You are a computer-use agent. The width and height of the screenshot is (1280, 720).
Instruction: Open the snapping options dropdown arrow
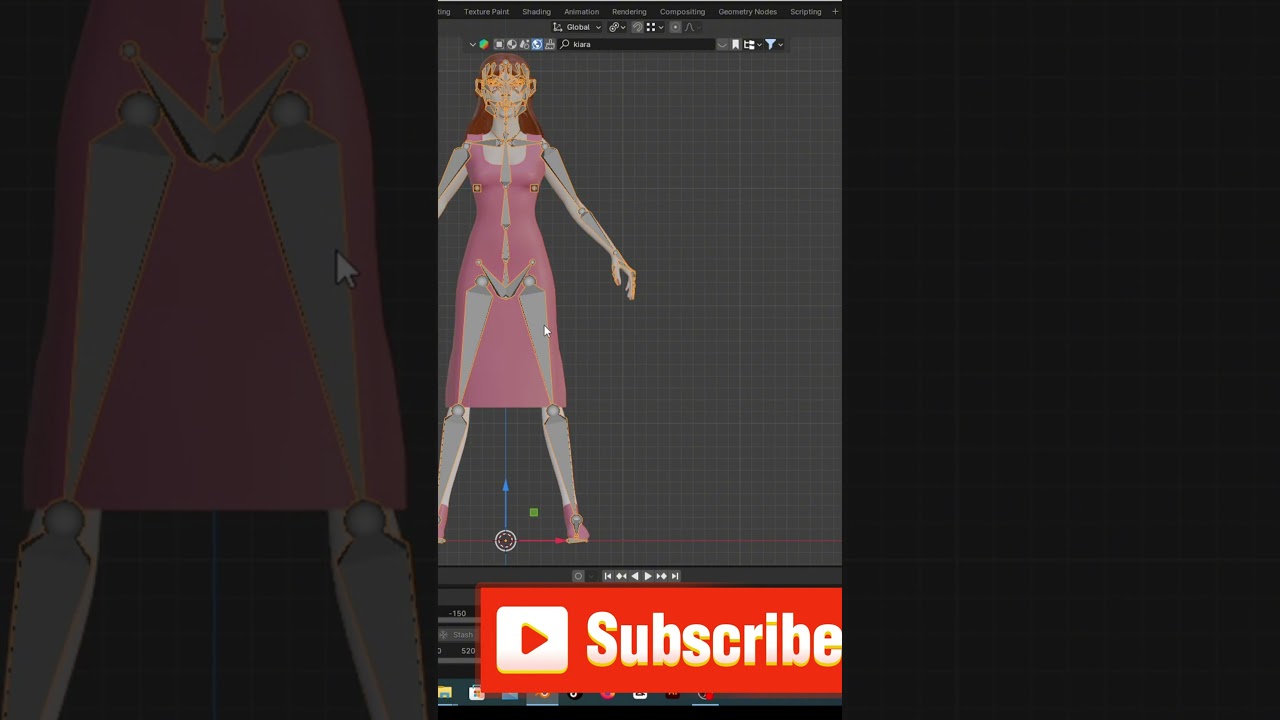661,27
